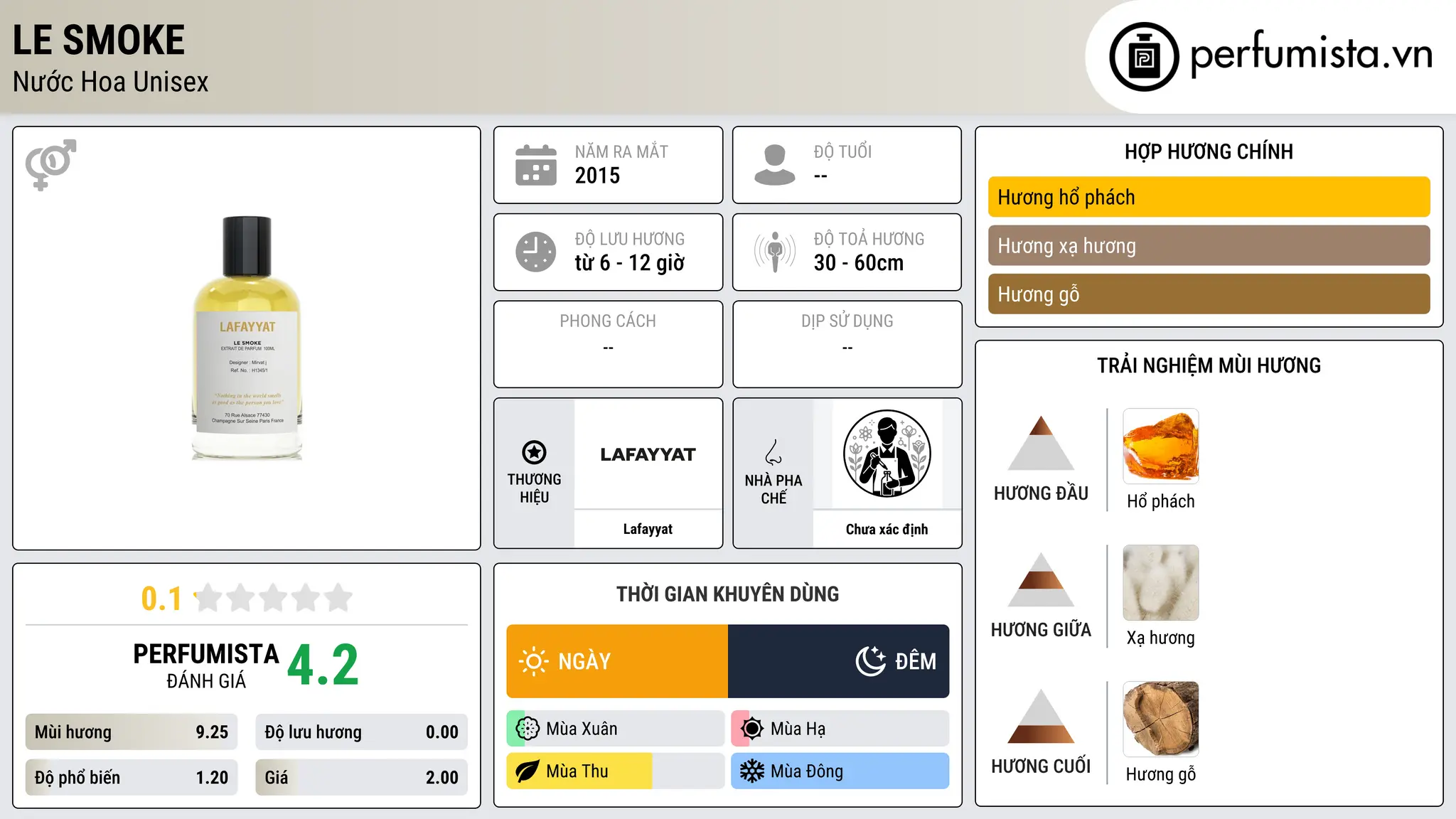This screenshot has width=1456, height=819.
Task: Click the clock icon beside Độ lưu hương
Action: [x=536, y=252]
